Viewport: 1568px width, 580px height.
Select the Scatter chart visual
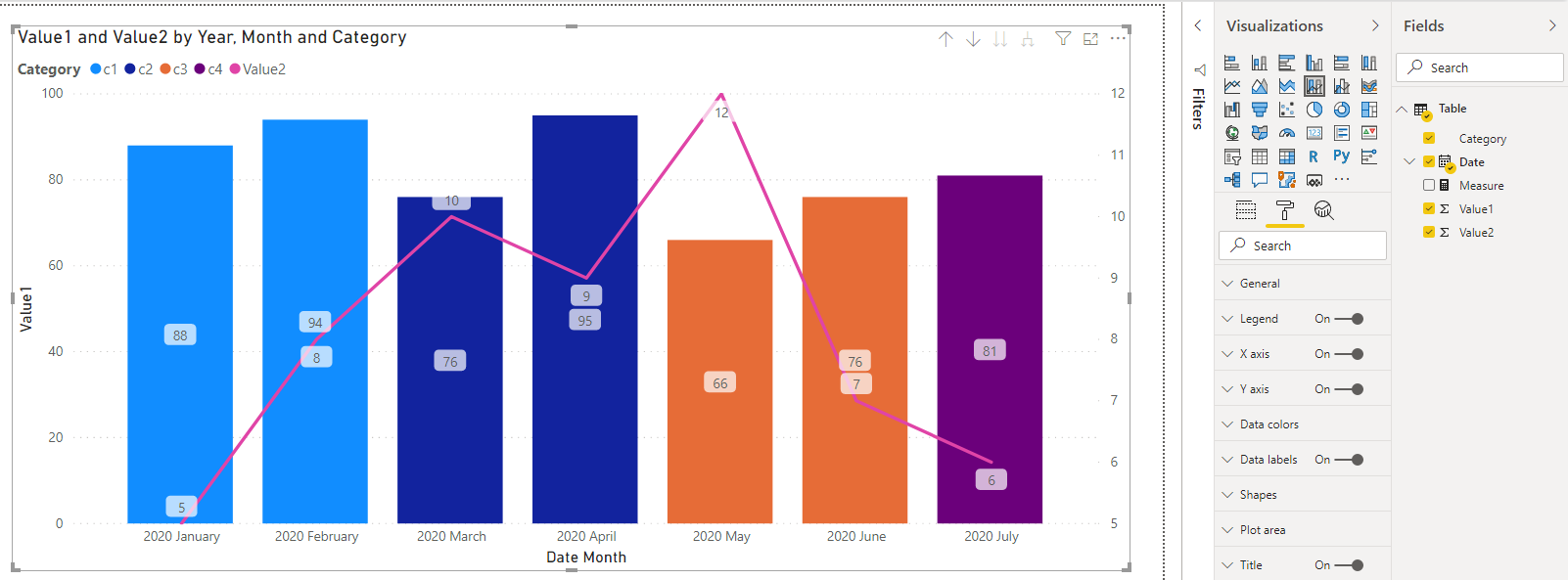(1287, 110)
